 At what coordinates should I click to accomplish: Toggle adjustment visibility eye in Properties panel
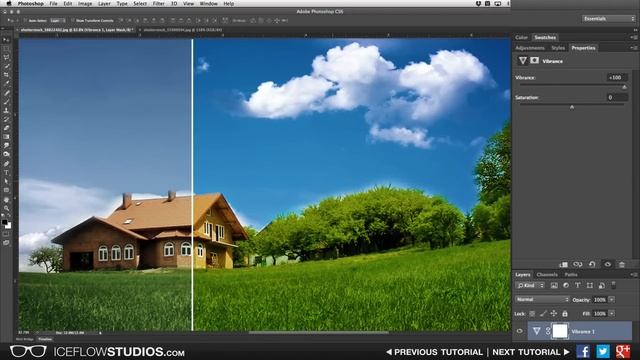pyautogui.click(x=607, y=264)
